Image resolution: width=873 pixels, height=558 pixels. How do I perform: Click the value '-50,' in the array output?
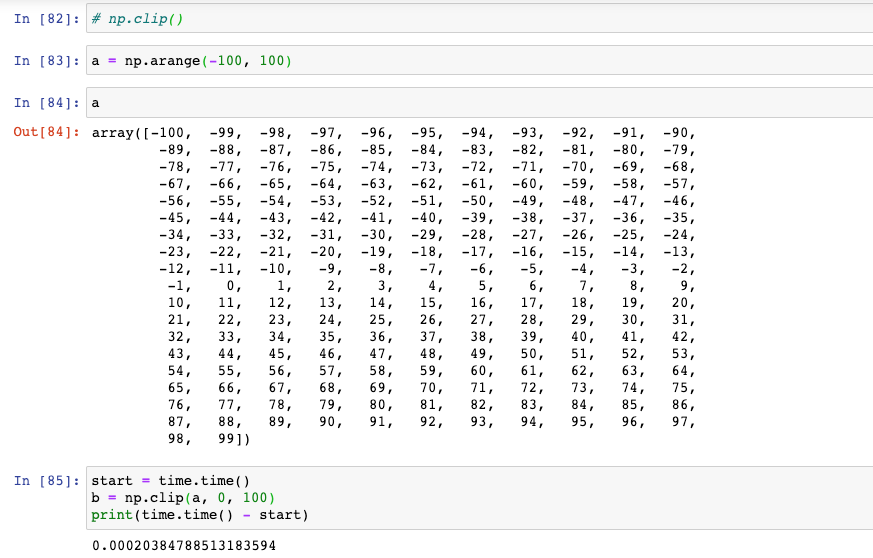point(477,201)
